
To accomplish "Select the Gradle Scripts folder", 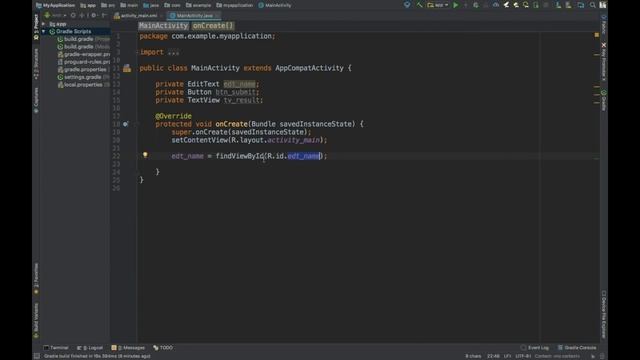I will click(x=73, y=31).
